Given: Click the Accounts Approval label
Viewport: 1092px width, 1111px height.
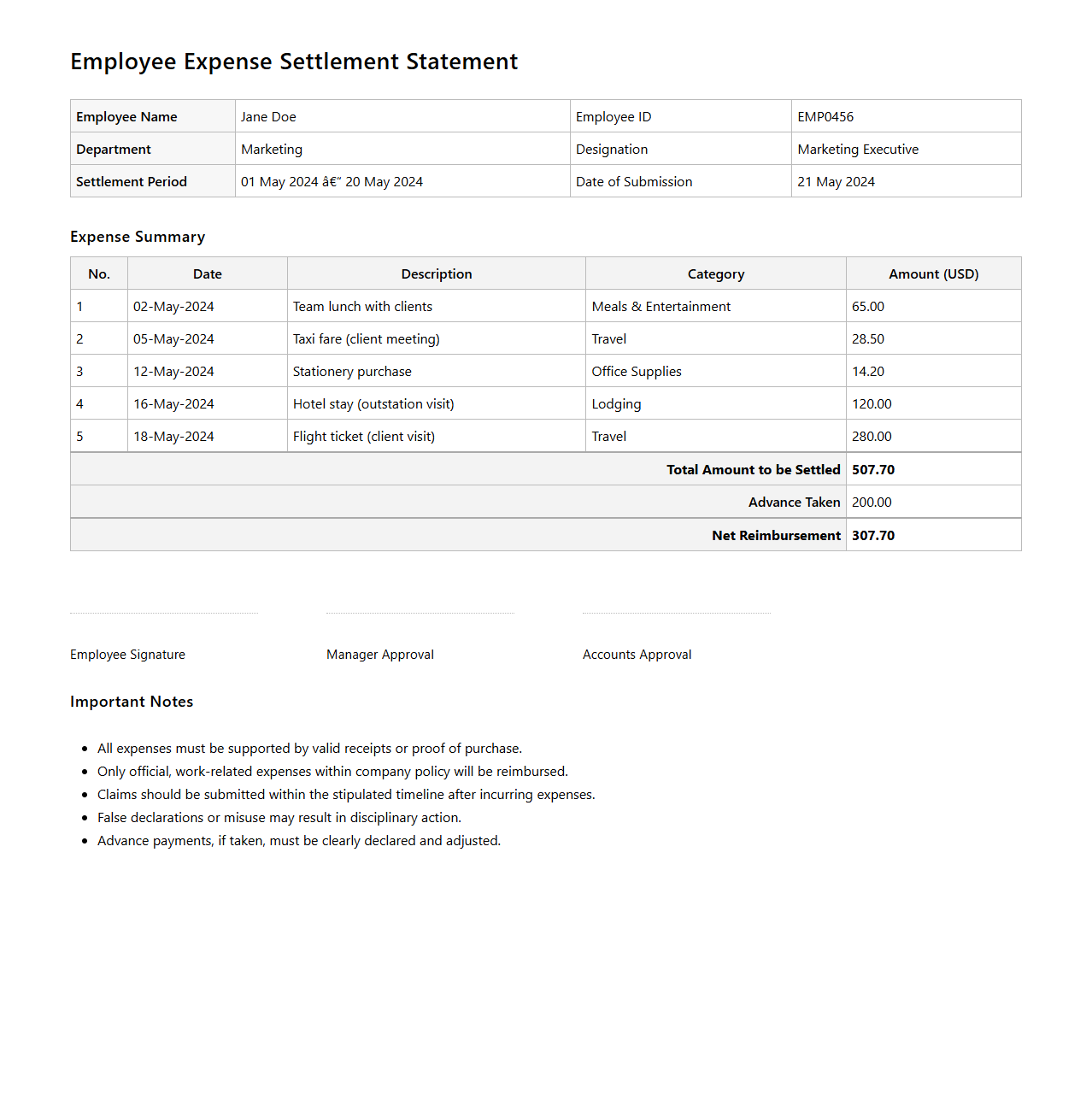Looking at the screenshot, I should 637,655.
